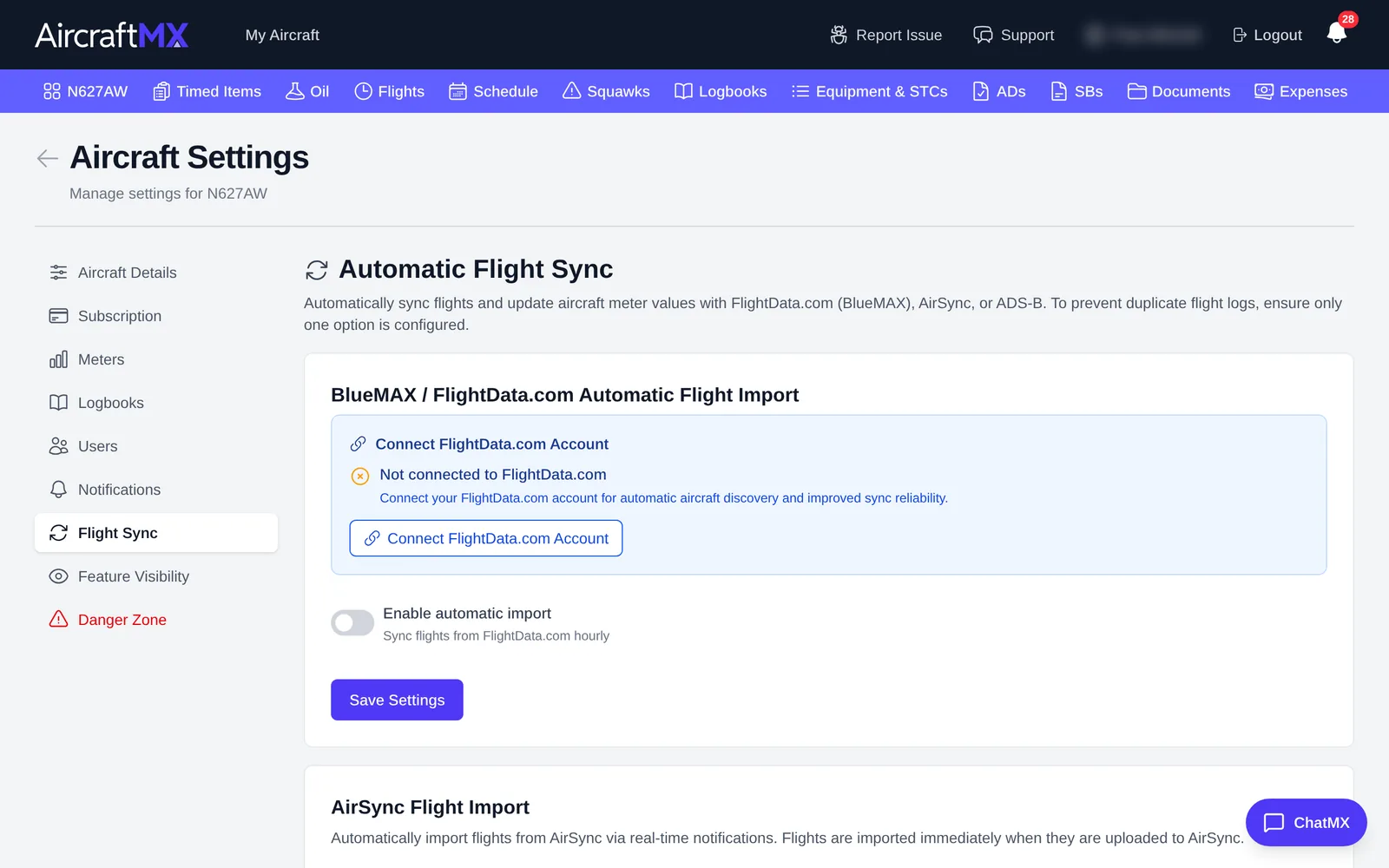Open Support from header
The width and height of the screenshot is (1389, 868).
[1013, 35]
